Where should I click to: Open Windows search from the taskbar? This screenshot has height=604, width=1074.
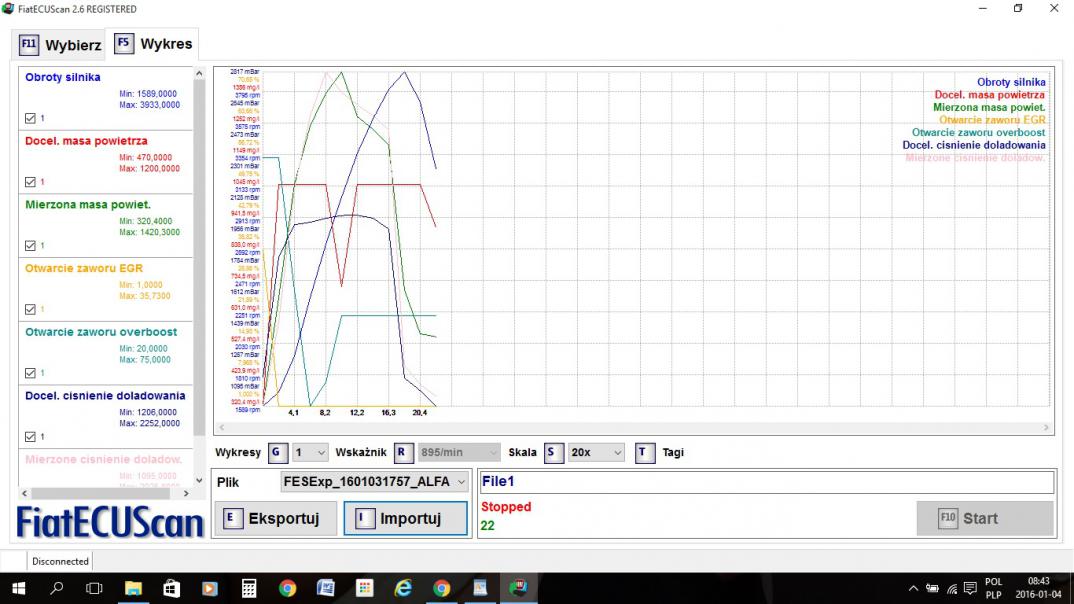pos(57,588)
